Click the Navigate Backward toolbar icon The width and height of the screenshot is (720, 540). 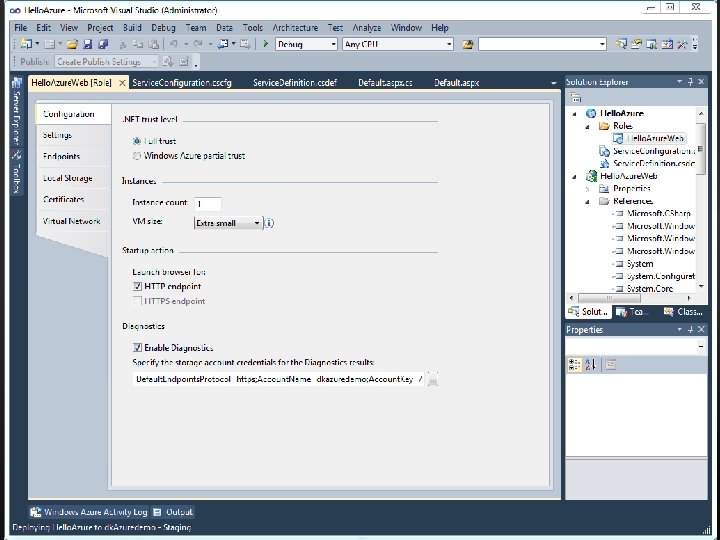pyautogui.click(x=223, y=44)
